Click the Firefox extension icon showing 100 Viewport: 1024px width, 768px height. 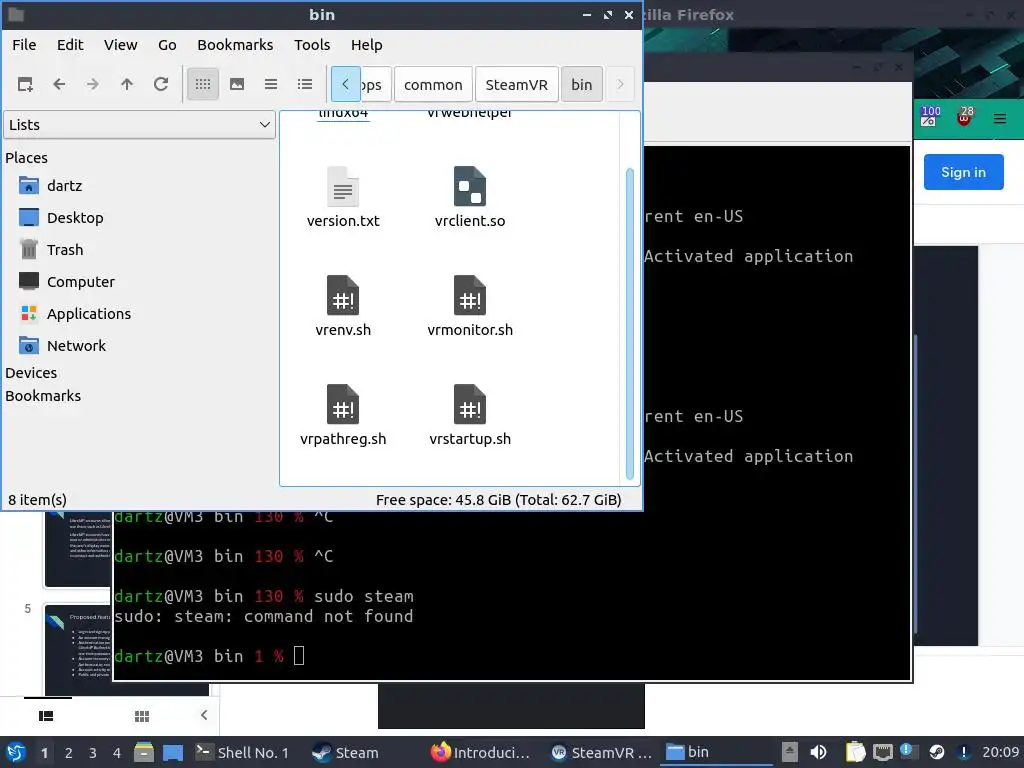click(x=929, y=116)
